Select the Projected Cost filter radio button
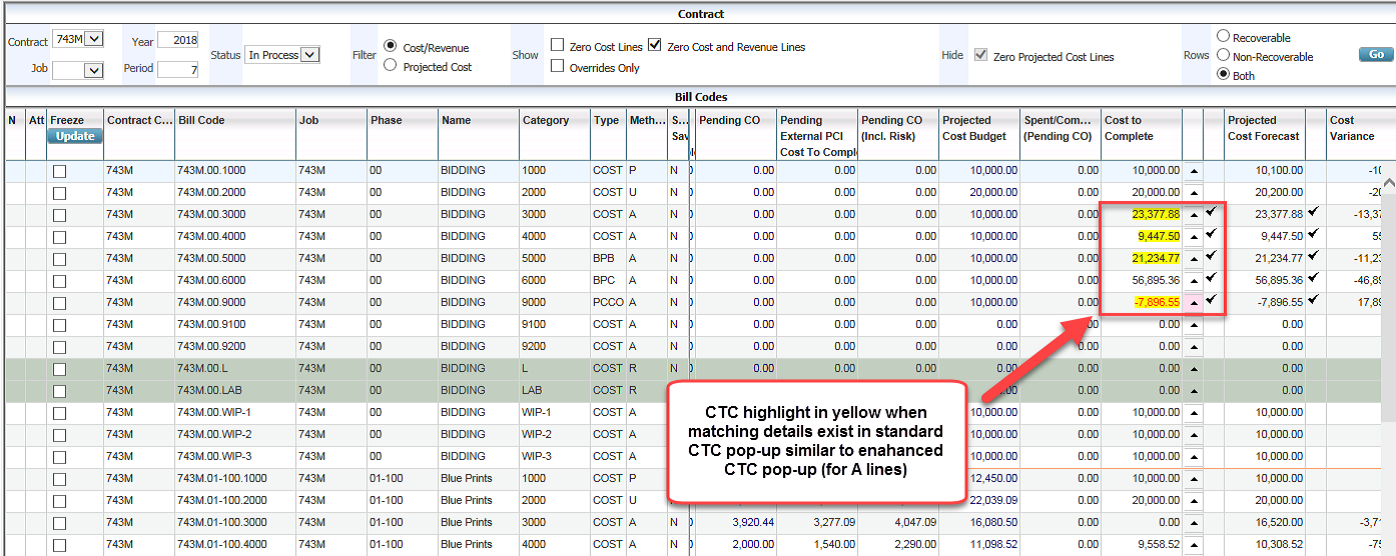This screenshot has width=1396, height=556. (x=390, y=66)
